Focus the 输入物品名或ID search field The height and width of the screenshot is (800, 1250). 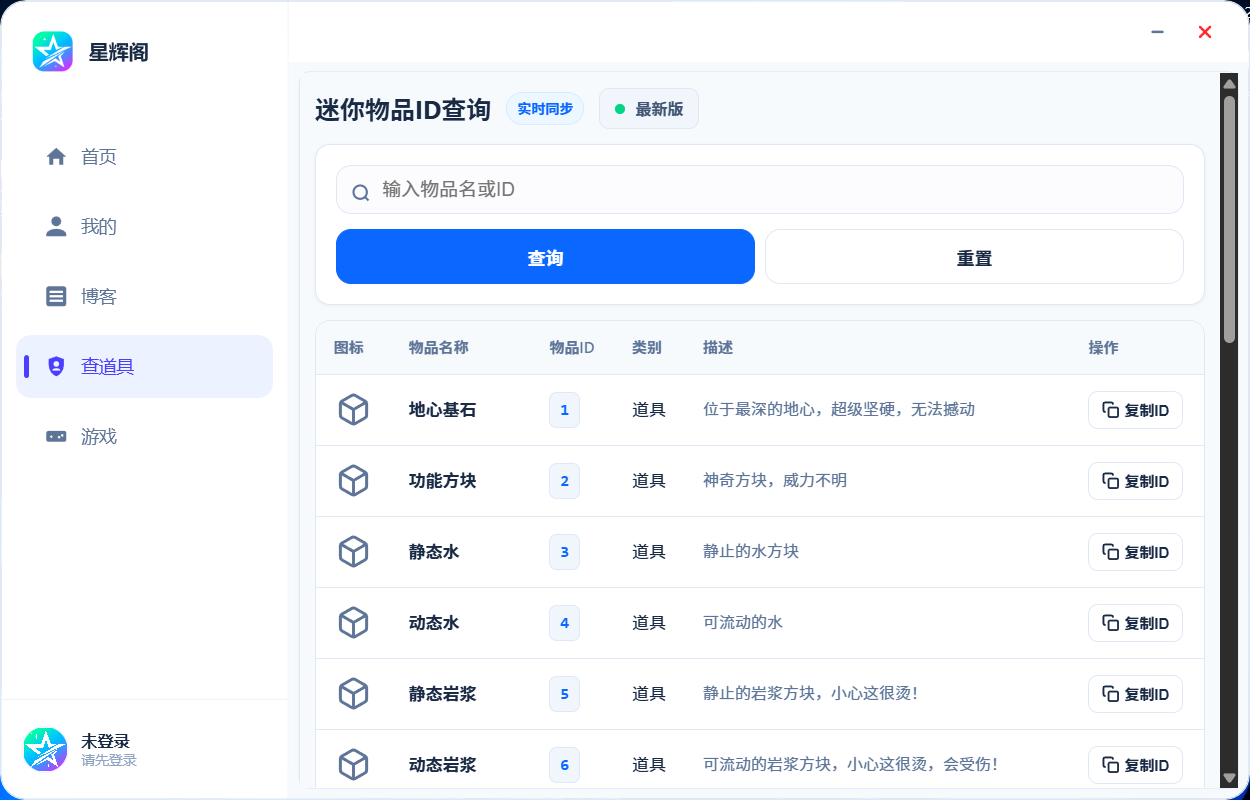(760, 189)
